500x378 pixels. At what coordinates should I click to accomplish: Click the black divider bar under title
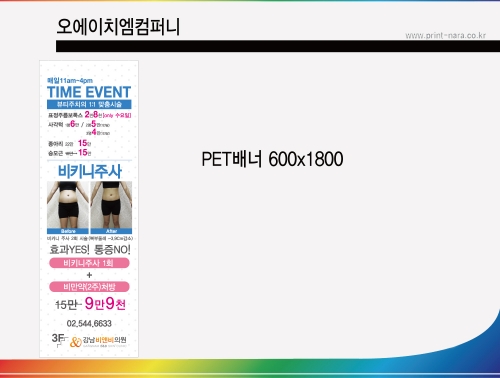278,46
